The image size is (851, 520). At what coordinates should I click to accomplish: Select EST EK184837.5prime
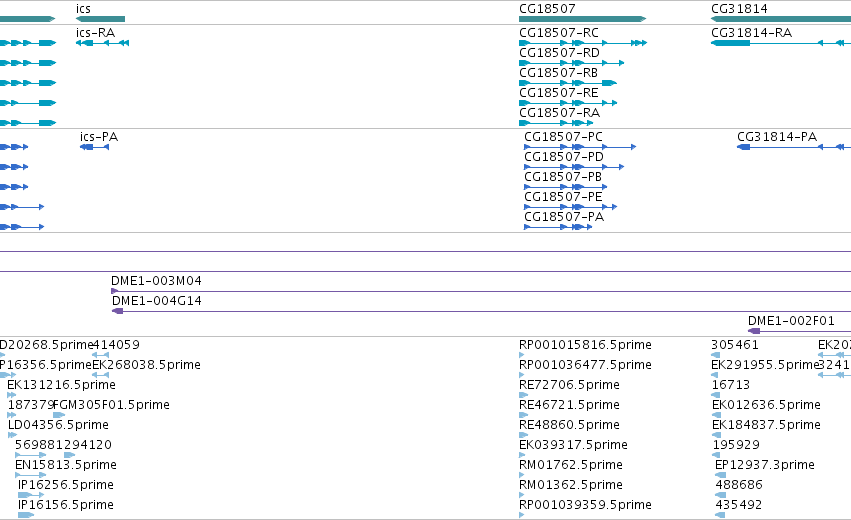[766, 425]
